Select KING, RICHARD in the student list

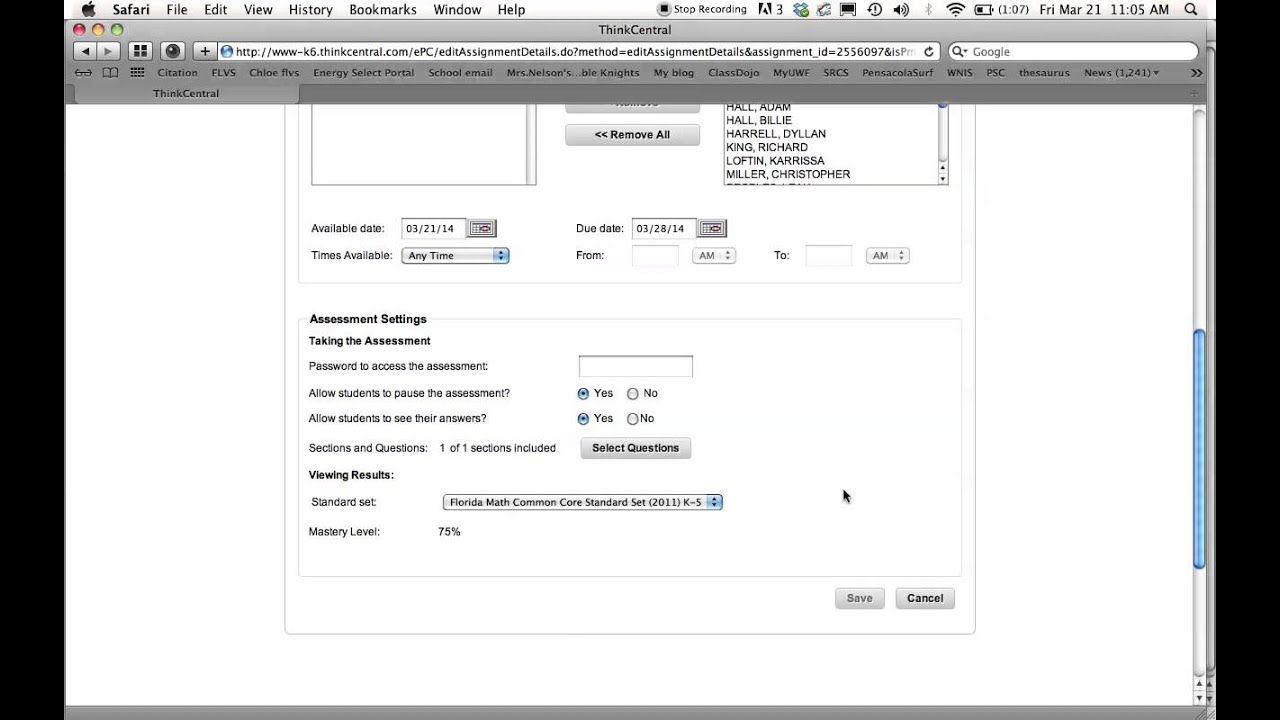click(767, 147)
